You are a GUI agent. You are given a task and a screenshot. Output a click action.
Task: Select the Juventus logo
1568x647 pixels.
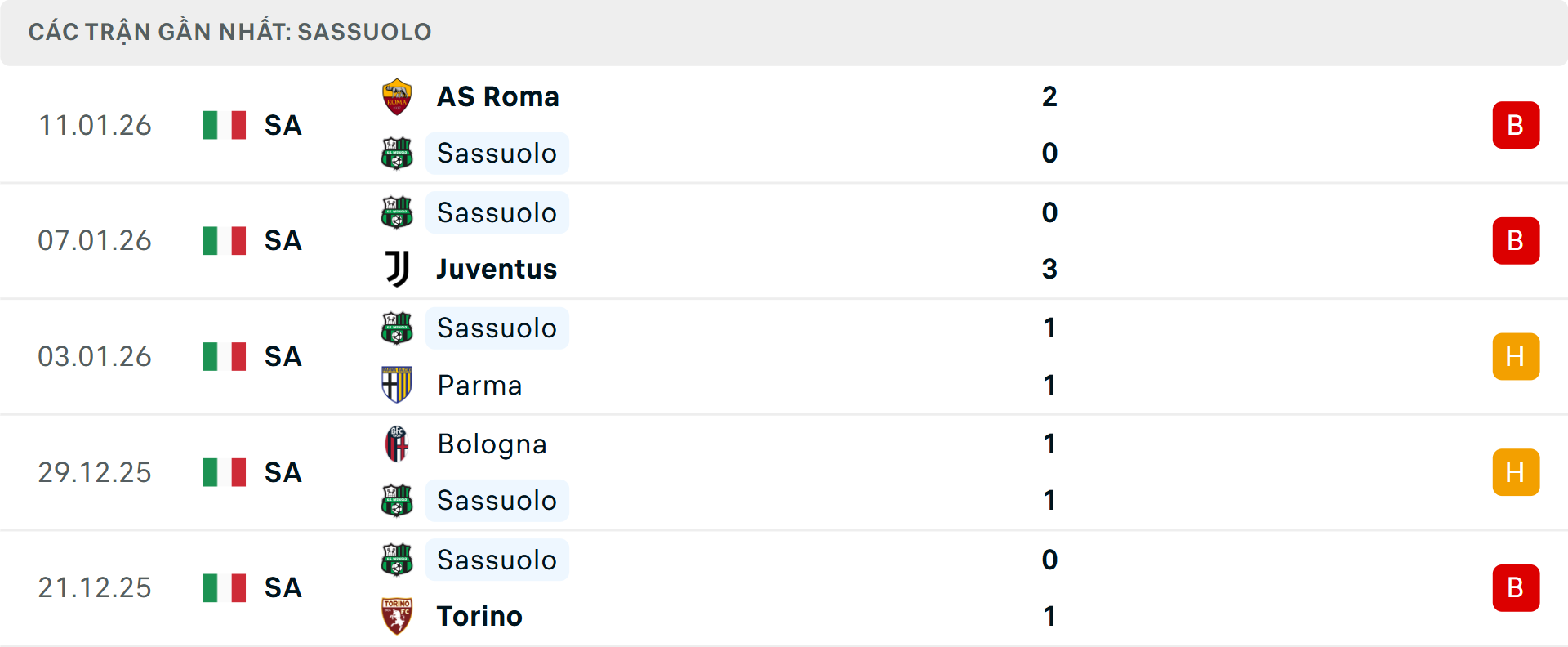tap(397, 269)
